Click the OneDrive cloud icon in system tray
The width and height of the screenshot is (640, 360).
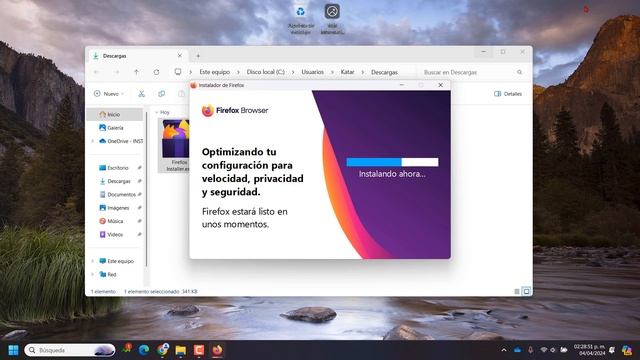click(518, 350)
